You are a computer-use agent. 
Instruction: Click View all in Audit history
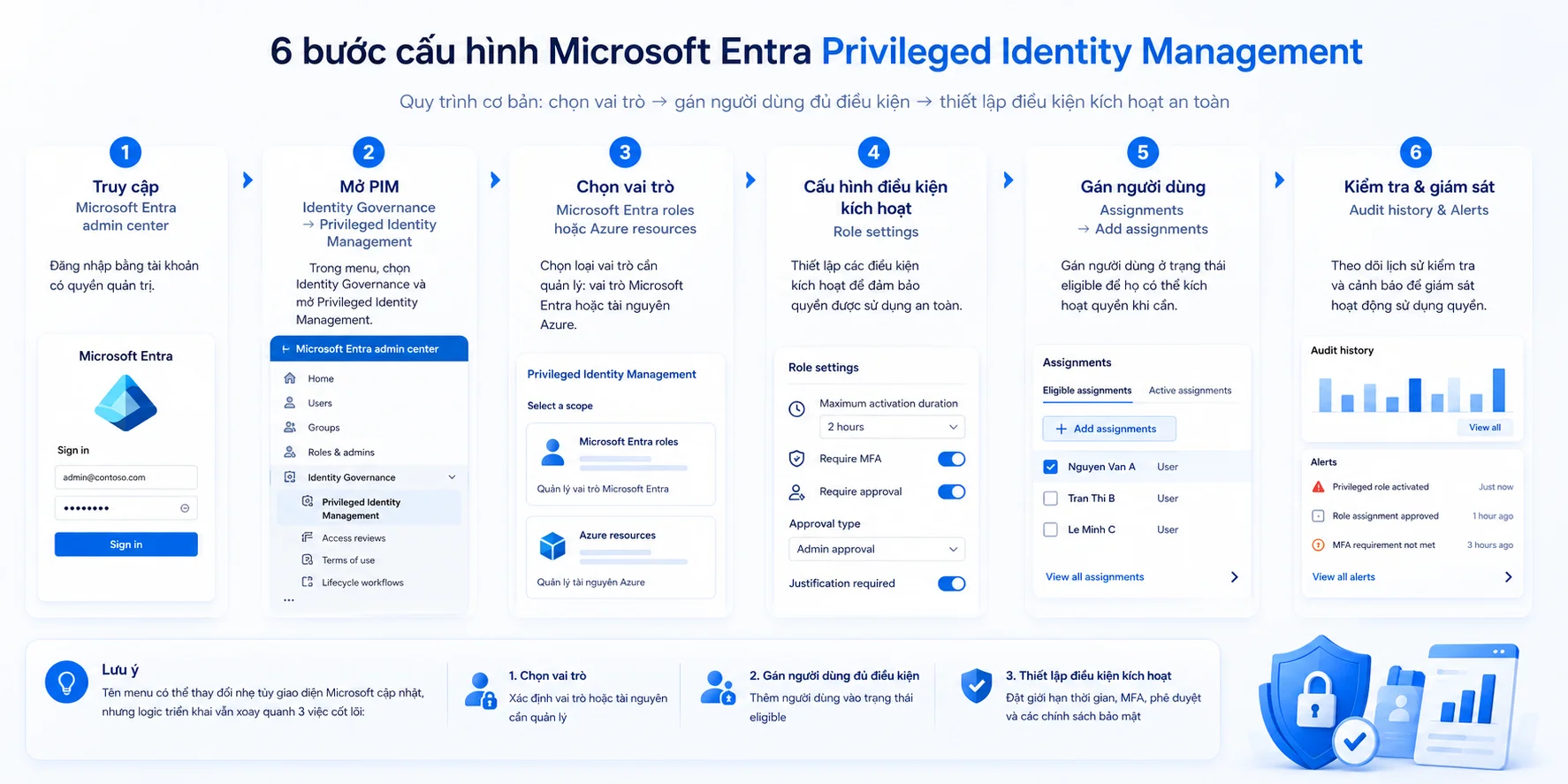coord(1485,428)
